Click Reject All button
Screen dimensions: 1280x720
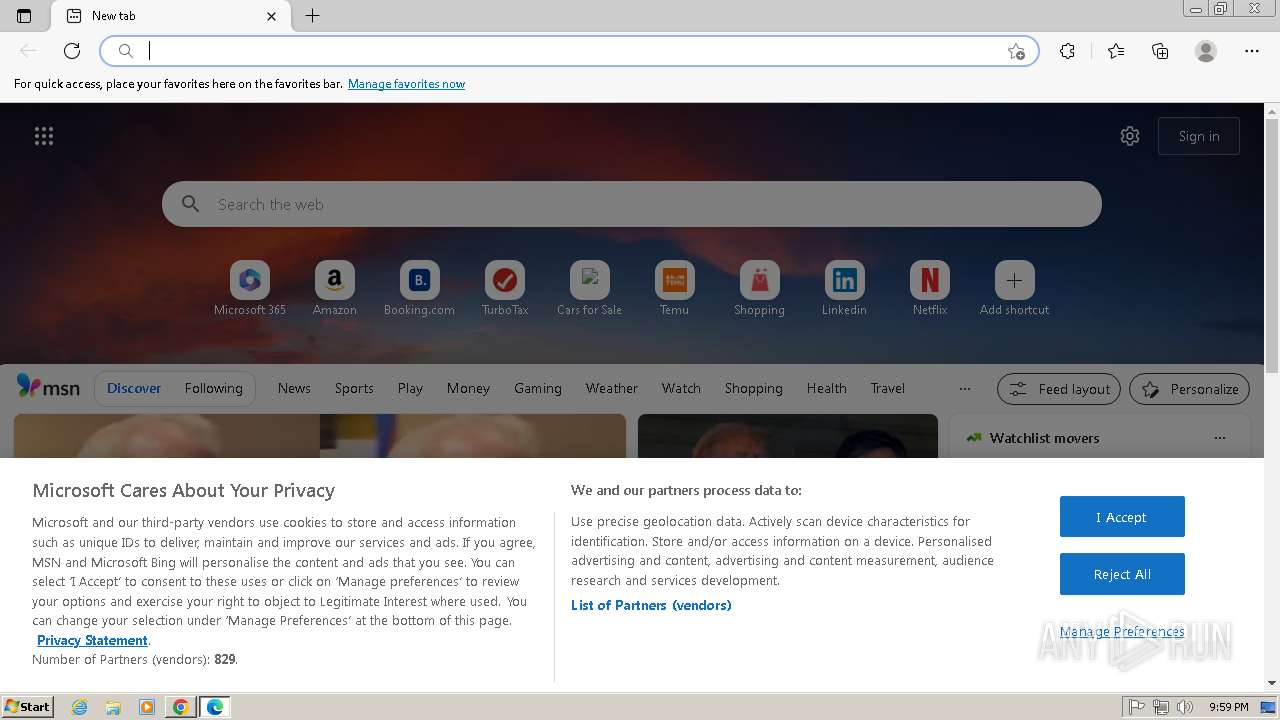[x=1122, y=574]
